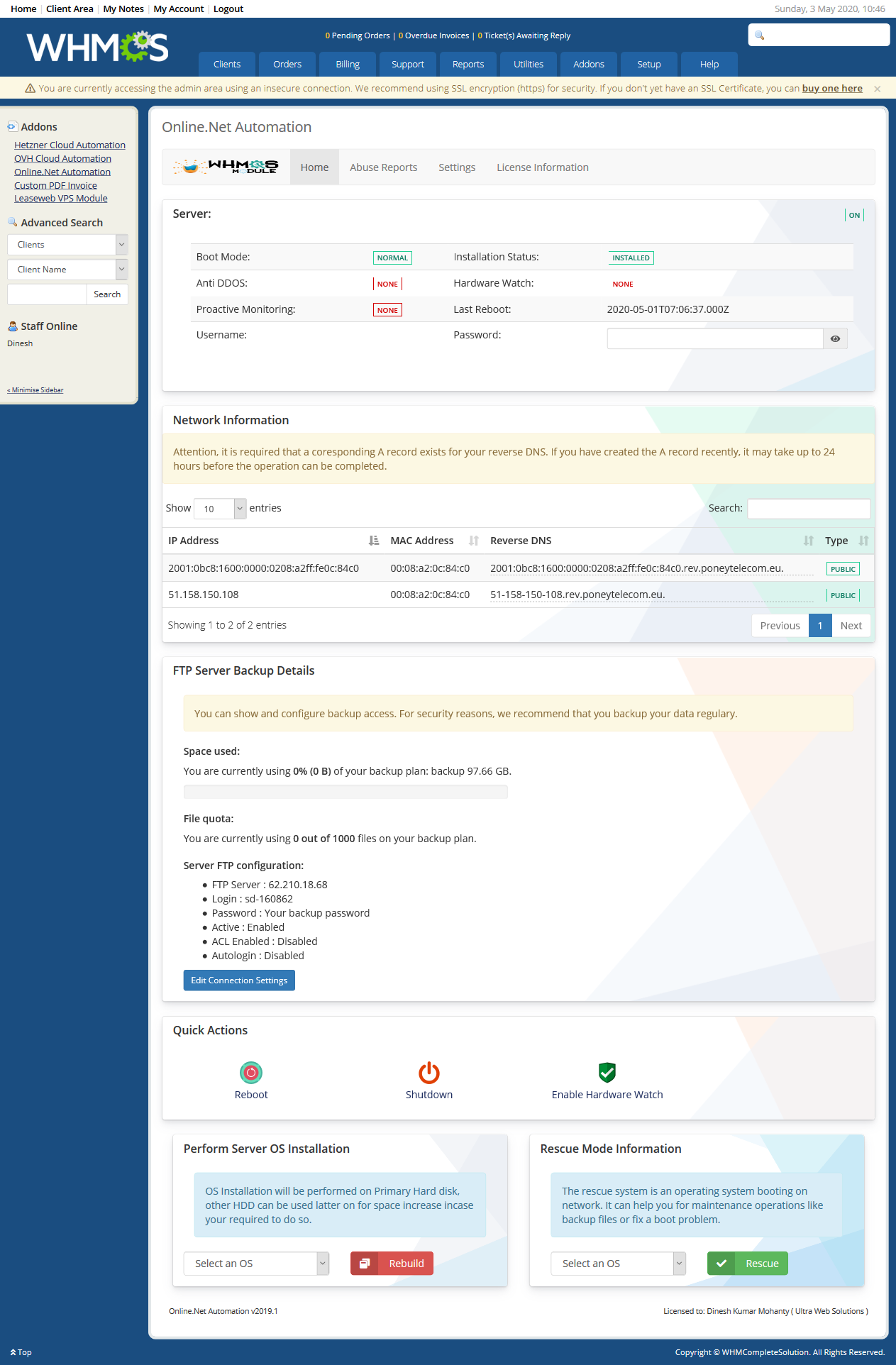Image resolution: width=896 pixels, height=1365 pixels.
Task: Open My Account in top bar
Action: pos(179,9)
